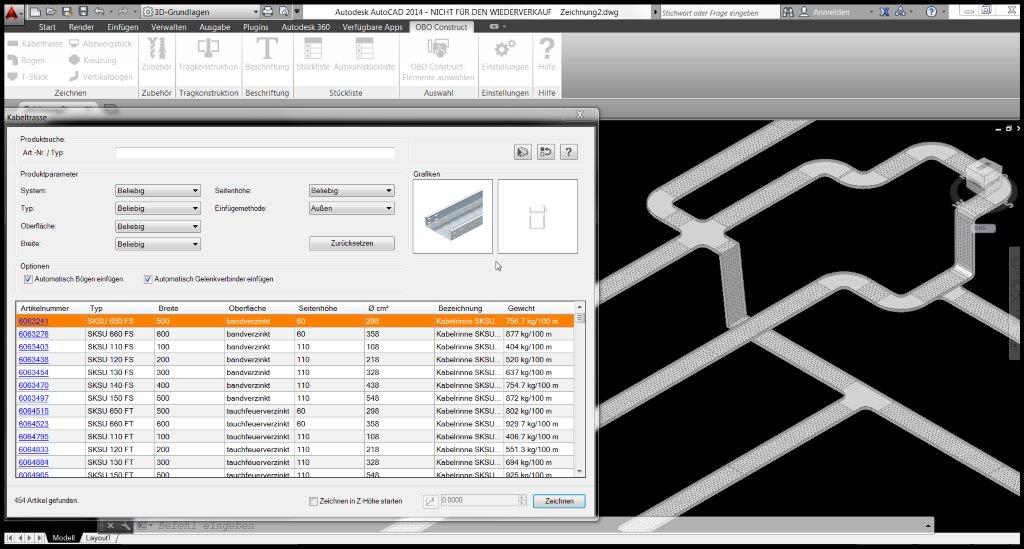Switch to the Start ribbon tab
The width and height of the screenshot is (1024, 549).
point(47,27)
